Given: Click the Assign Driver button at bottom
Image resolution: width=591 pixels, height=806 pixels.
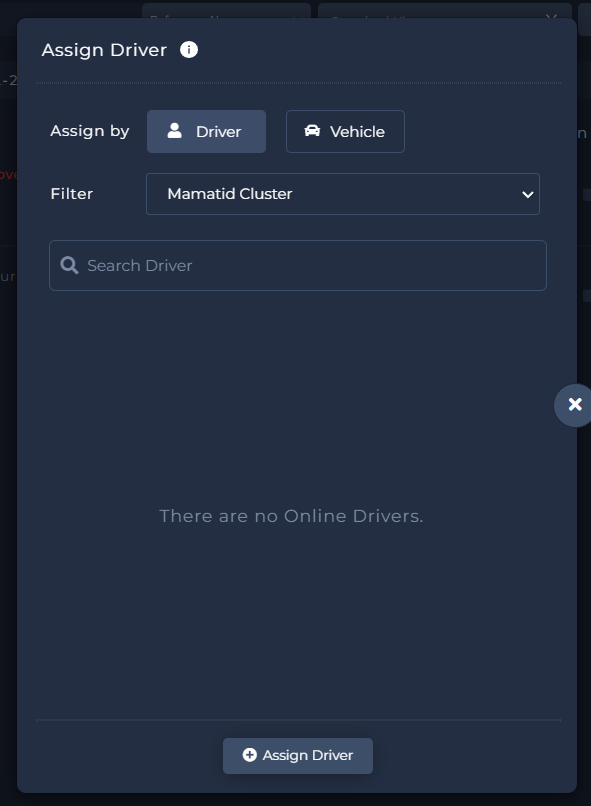Looking at the screenshot, I should [x=298, y=756].
